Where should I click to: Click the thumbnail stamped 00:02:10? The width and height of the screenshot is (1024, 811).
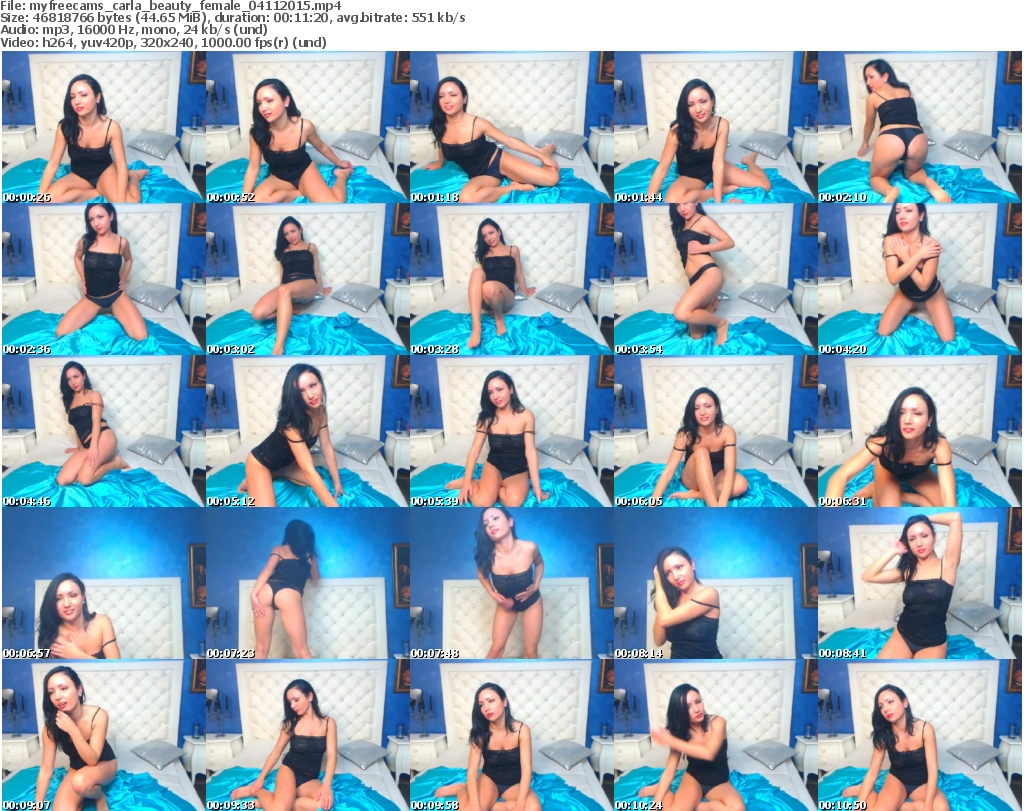pyautogui.click(x=920, y=127)
